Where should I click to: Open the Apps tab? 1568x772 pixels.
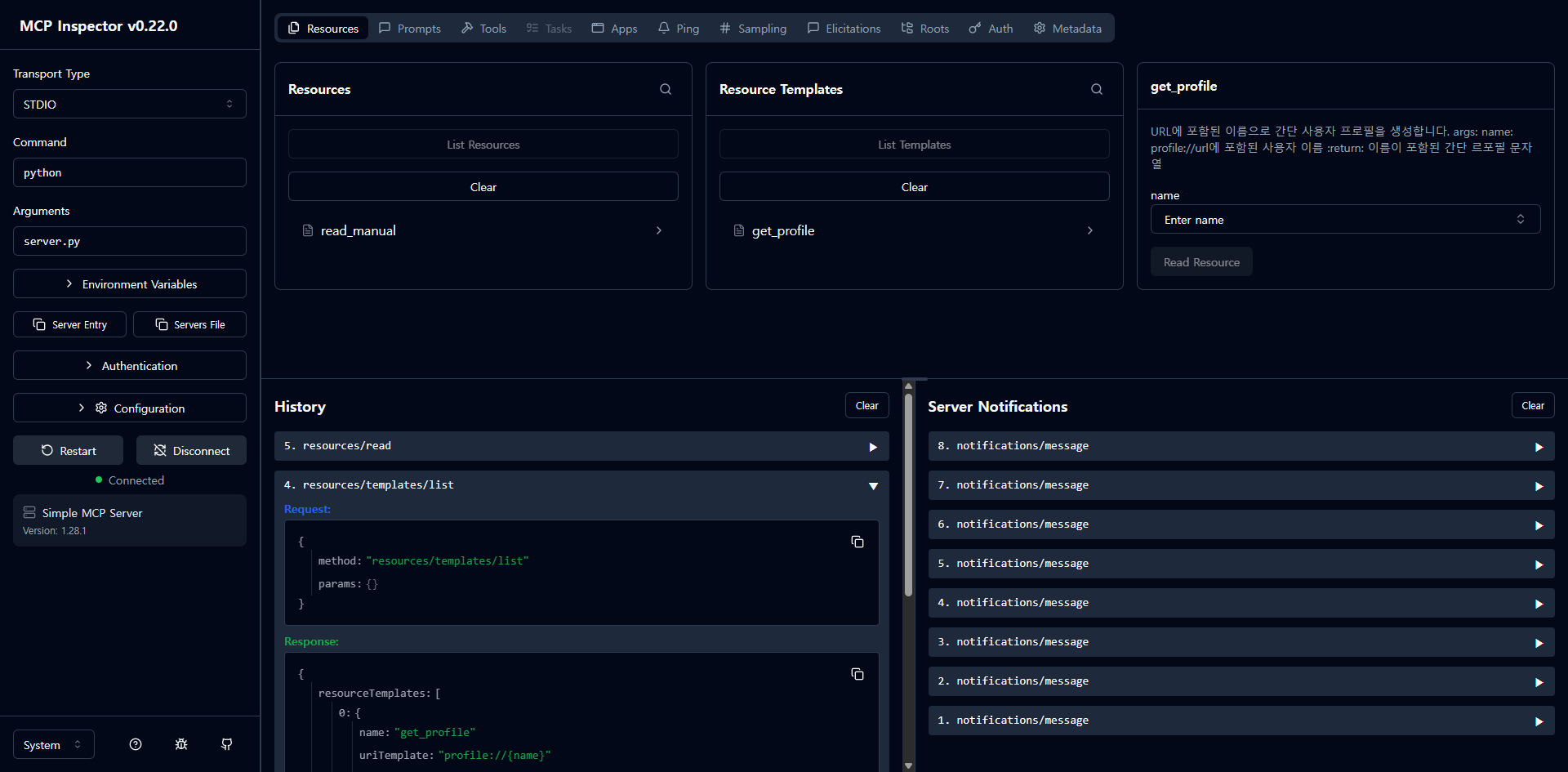[x=614, y=28]
